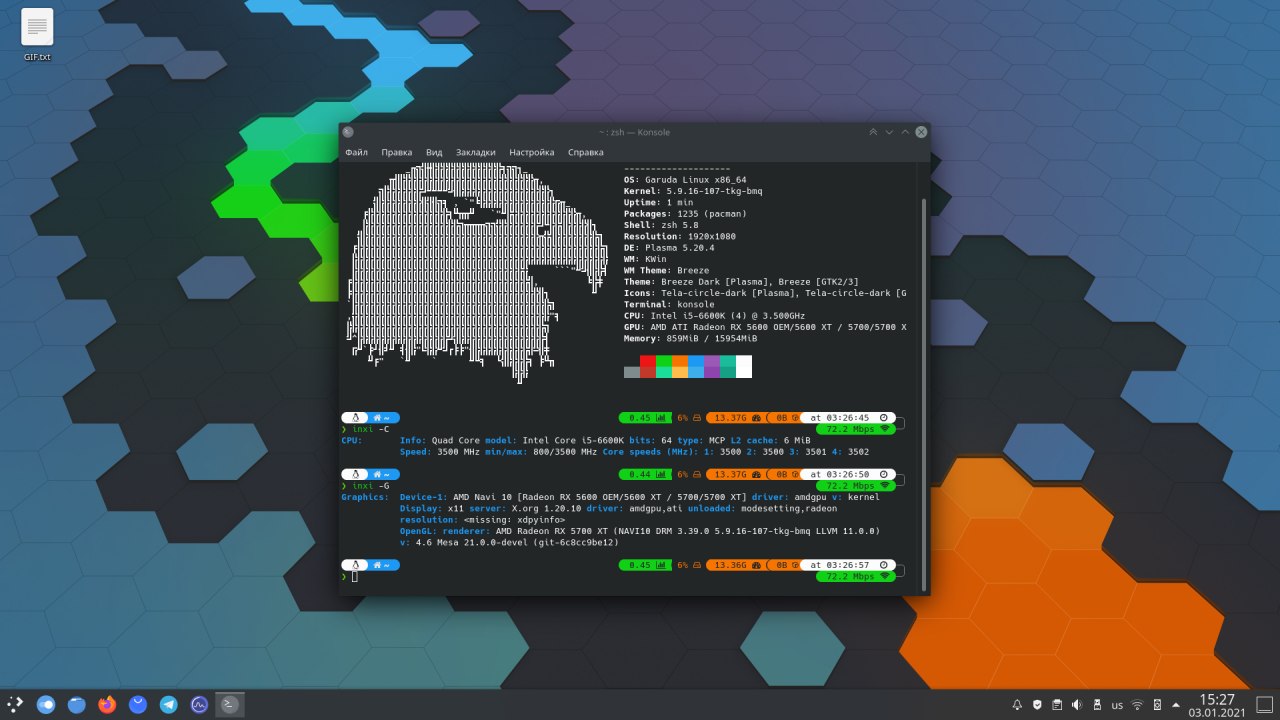This screenshot has width=1280, height=720.
Task: Open the toggle-switch settings icon in taskbar
Action: click(45, 705)
